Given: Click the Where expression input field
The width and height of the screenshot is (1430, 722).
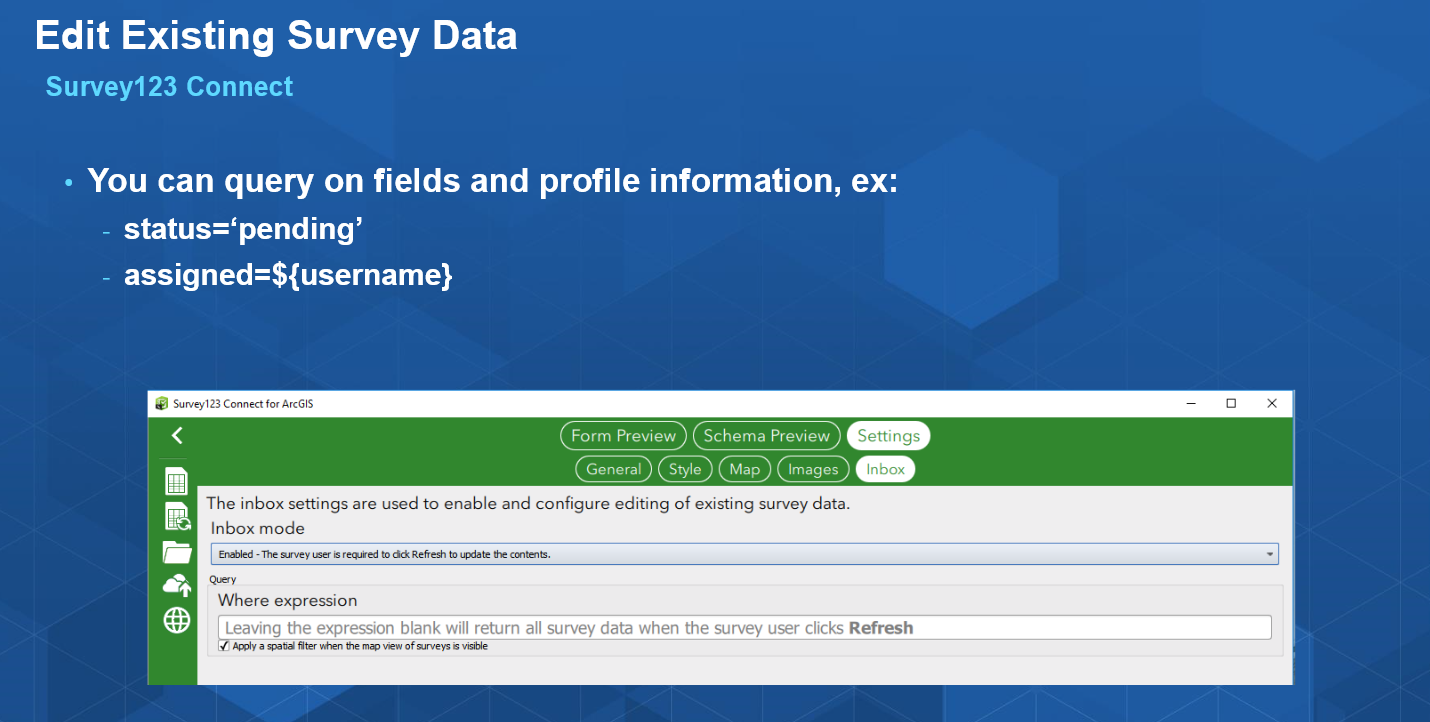Looking at the screenshot, I should 745,628.
